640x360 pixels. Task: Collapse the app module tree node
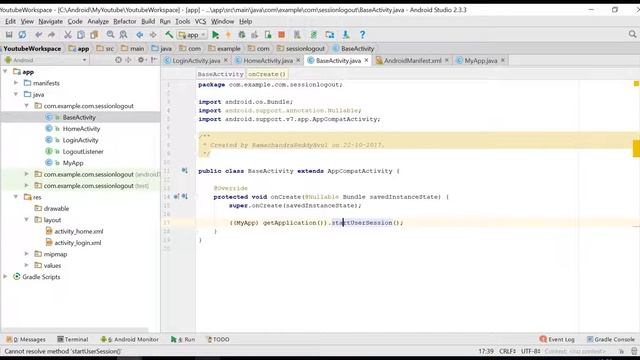point(5,71)
